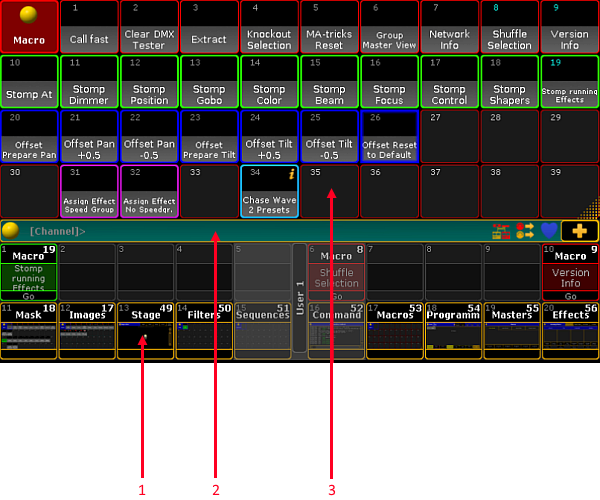Run the Assign Effect Speed Group macro
Image resolution: width=600 pixels, height=500 pixels.
[89, 191]
